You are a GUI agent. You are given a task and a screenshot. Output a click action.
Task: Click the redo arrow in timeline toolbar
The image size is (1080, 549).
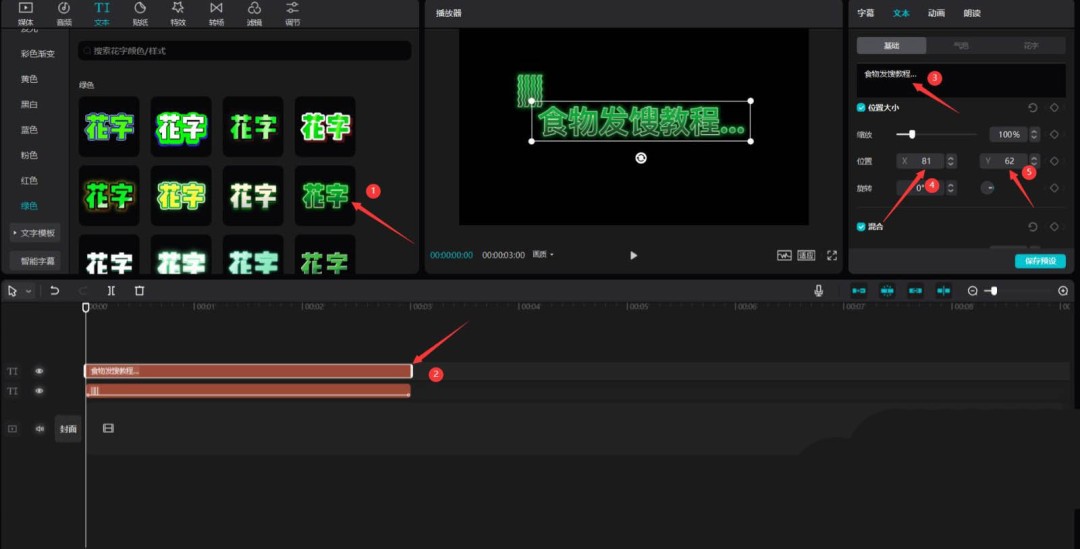point(83,291)
